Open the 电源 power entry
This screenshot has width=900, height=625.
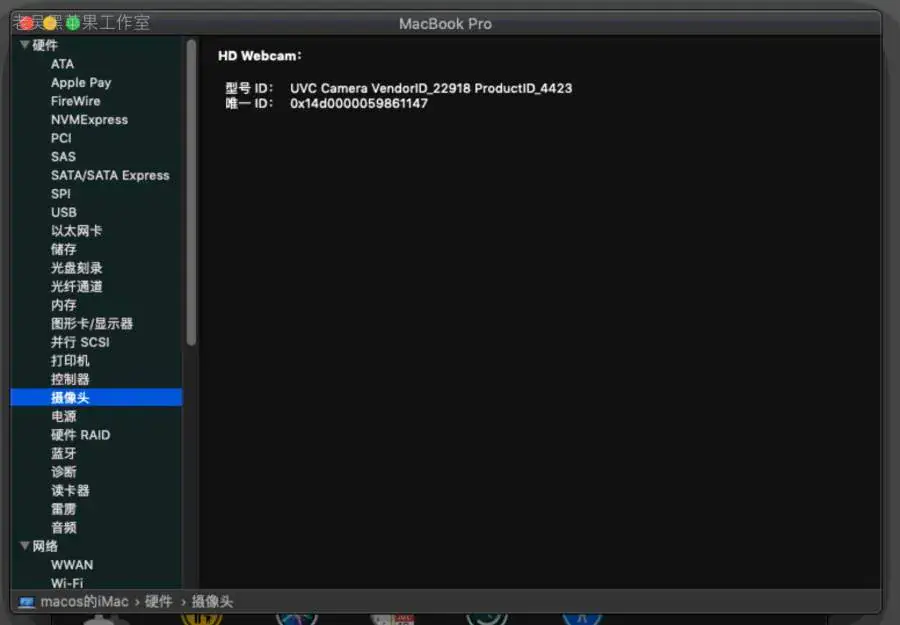64,416
